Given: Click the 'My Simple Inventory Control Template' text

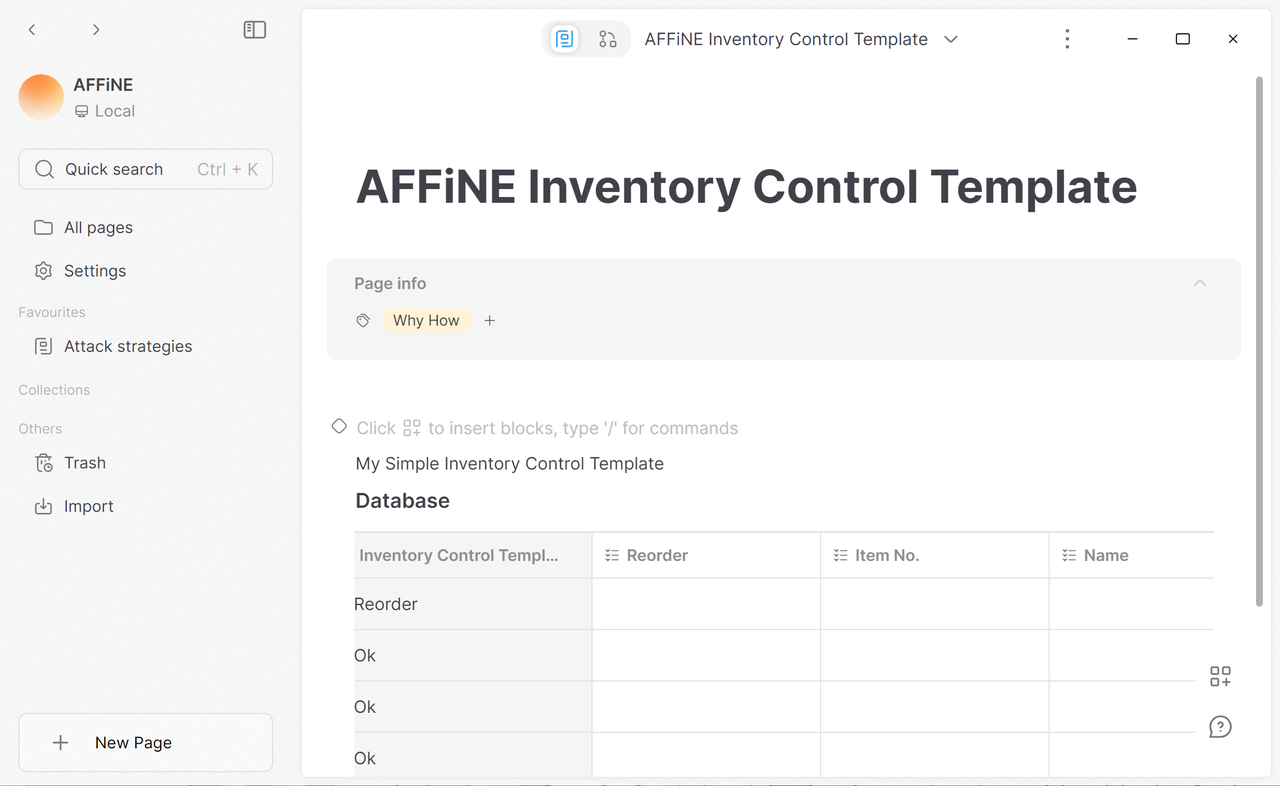Looking at the screenshot, I should (510, 464).
